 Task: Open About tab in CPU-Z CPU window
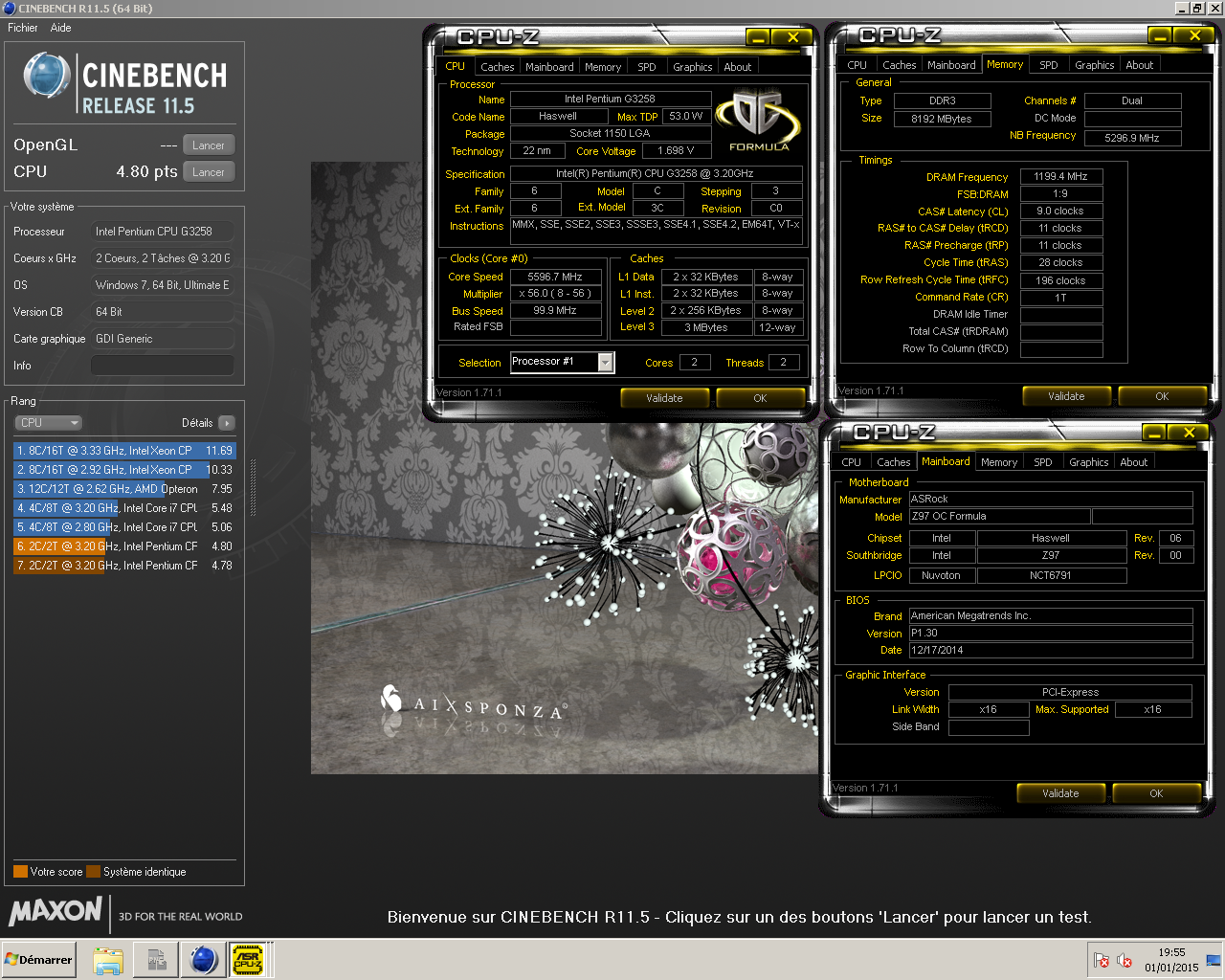[x=737, y=67]
